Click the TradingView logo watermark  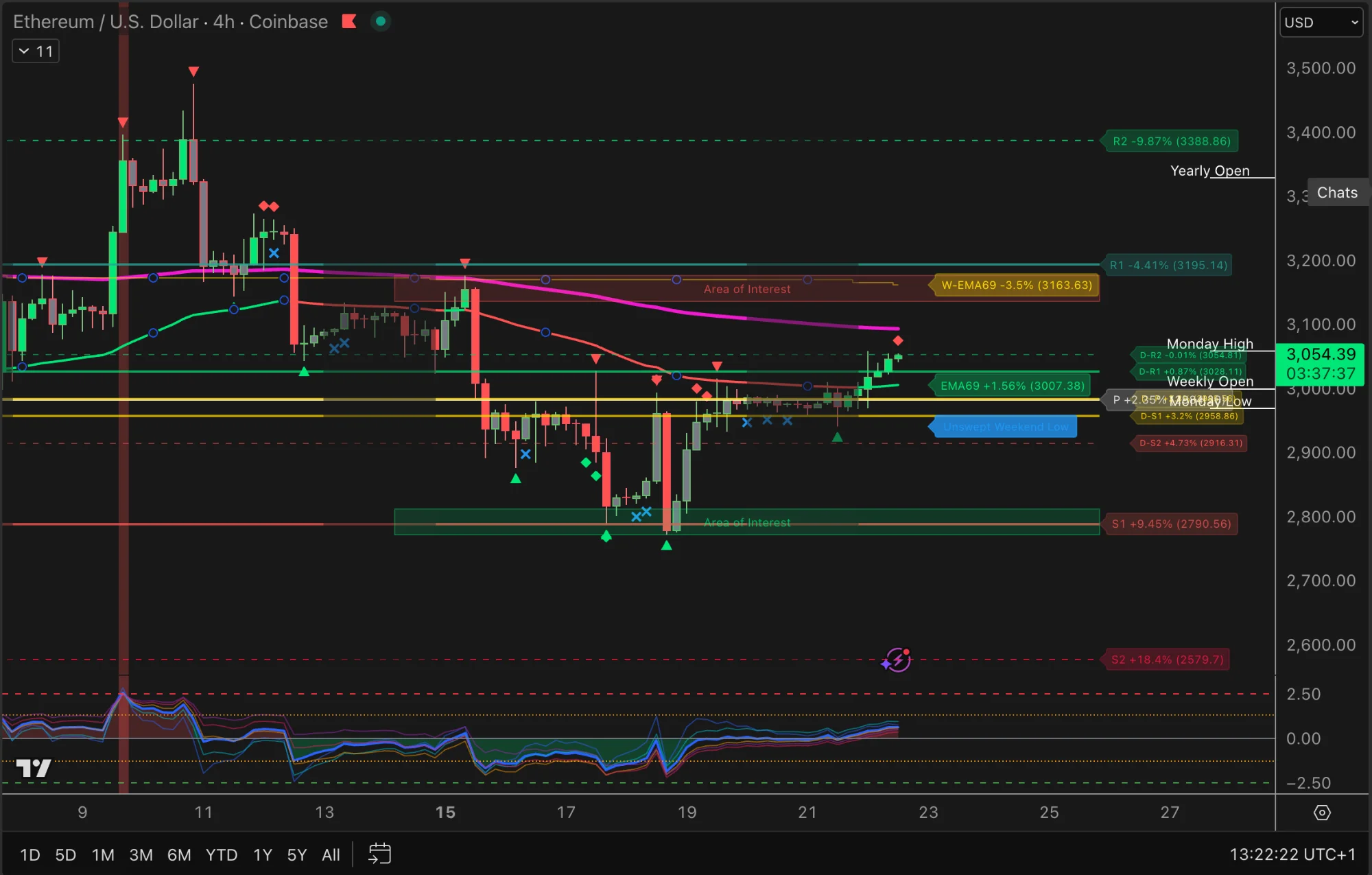coord(32,769)
